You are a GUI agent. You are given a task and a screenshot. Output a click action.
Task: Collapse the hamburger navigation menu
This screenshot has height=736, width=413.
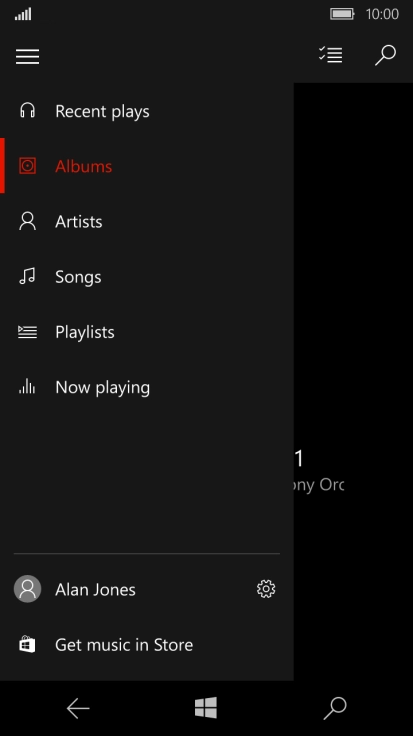pos(27,56)
